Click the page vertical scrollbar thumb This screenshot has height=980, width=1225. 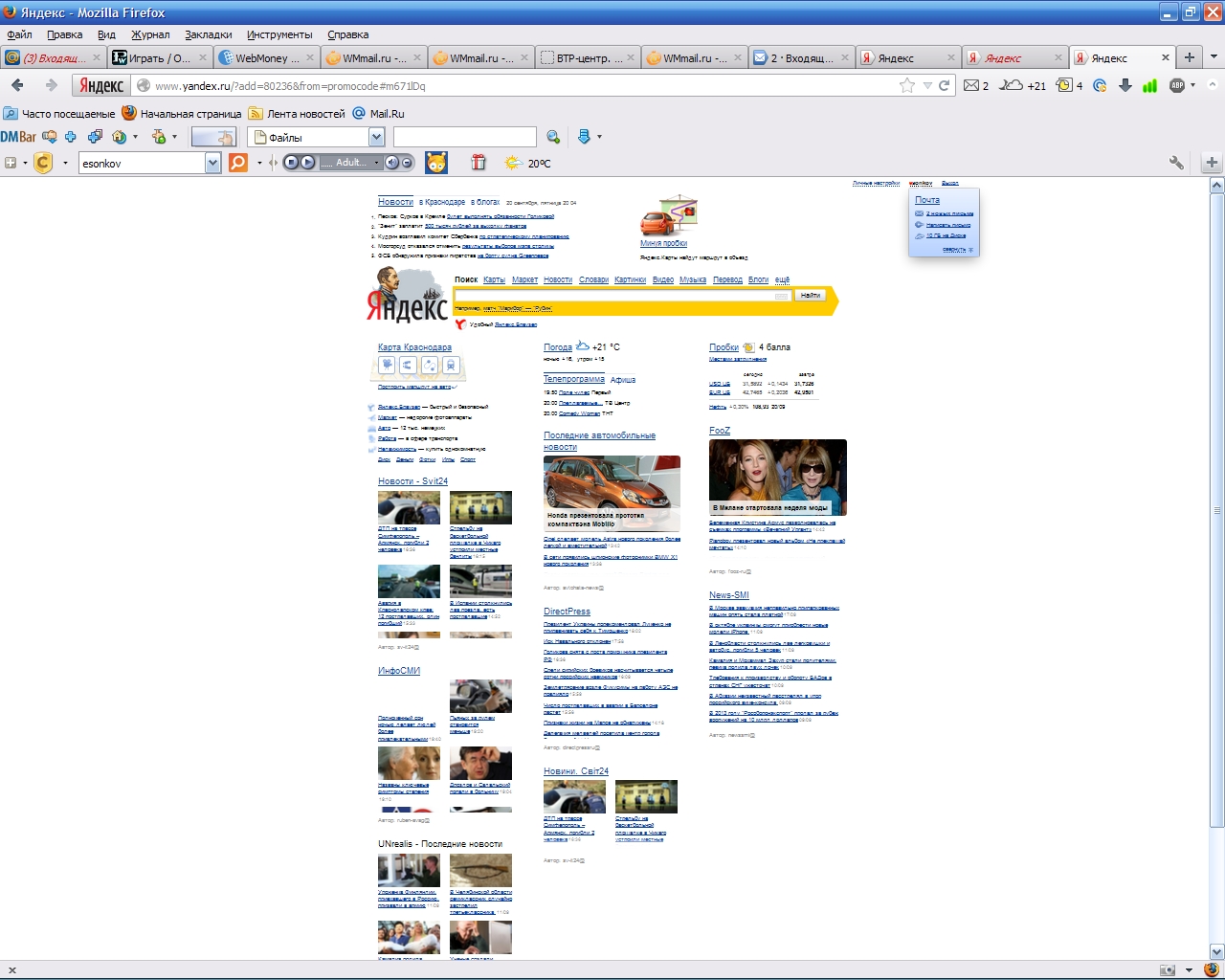point(1217,509)
